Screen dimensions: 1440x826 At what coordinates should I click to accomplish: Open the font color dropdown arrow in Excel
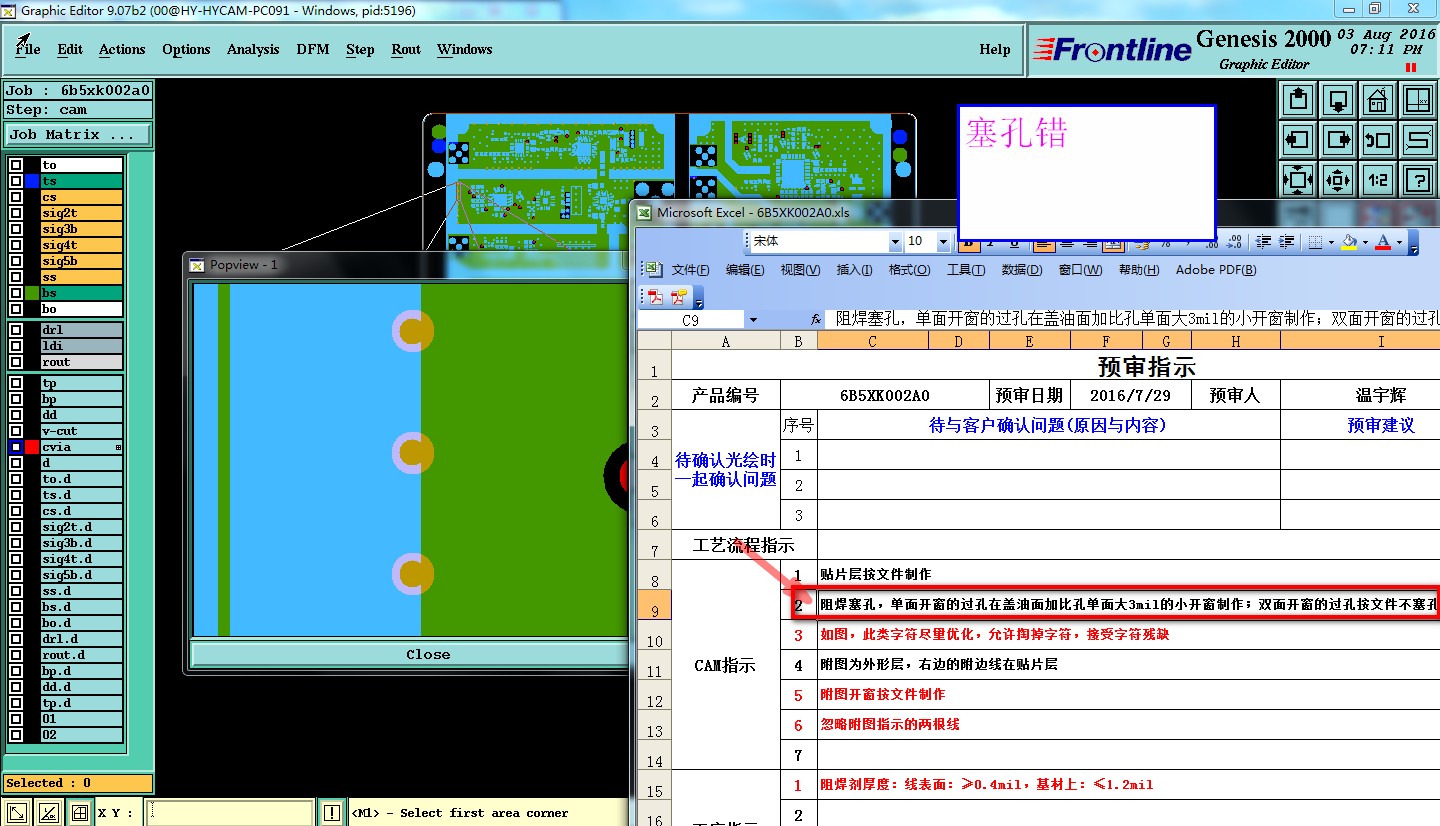1399,242
